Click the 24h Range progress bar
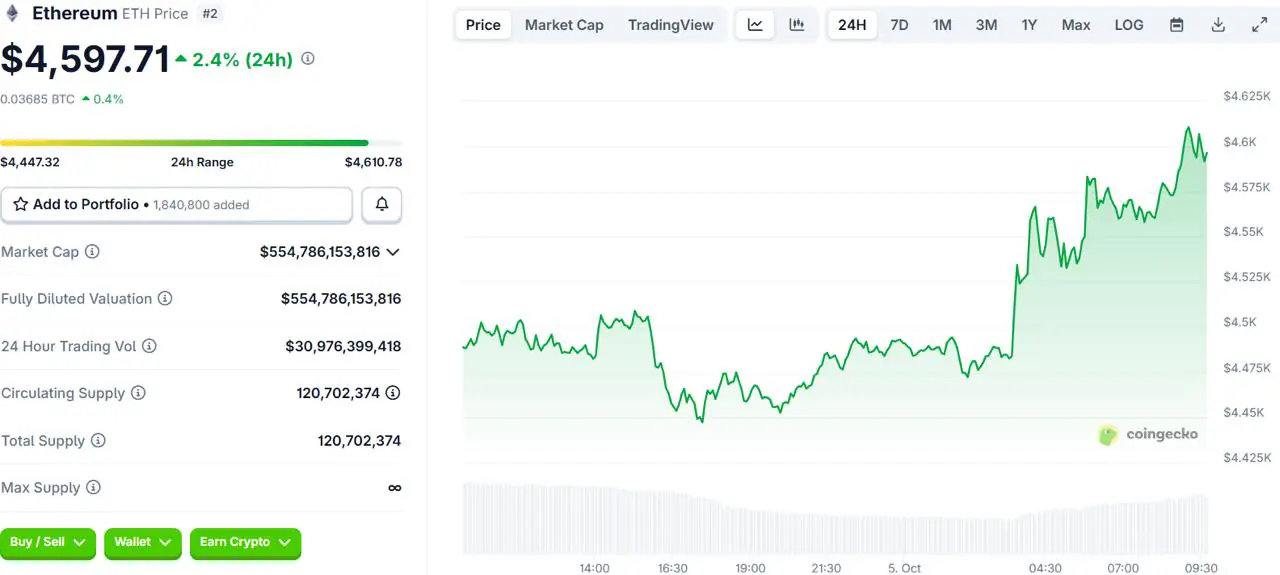This screenshot has height=575, width=1280. [200, 143]
